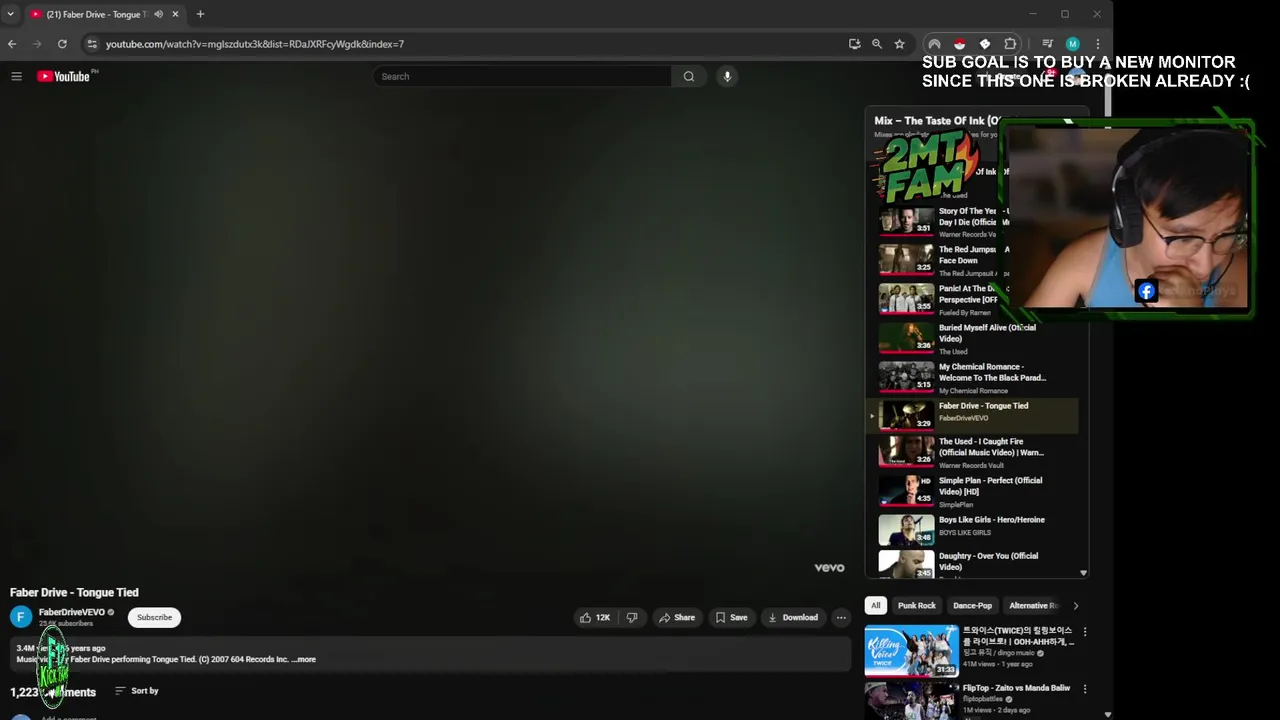The height and width of the screenshot is (720, 1280).
Task: Play Story Of The Year playlist item
Action: pyautogui.click(x=972, y=220)
